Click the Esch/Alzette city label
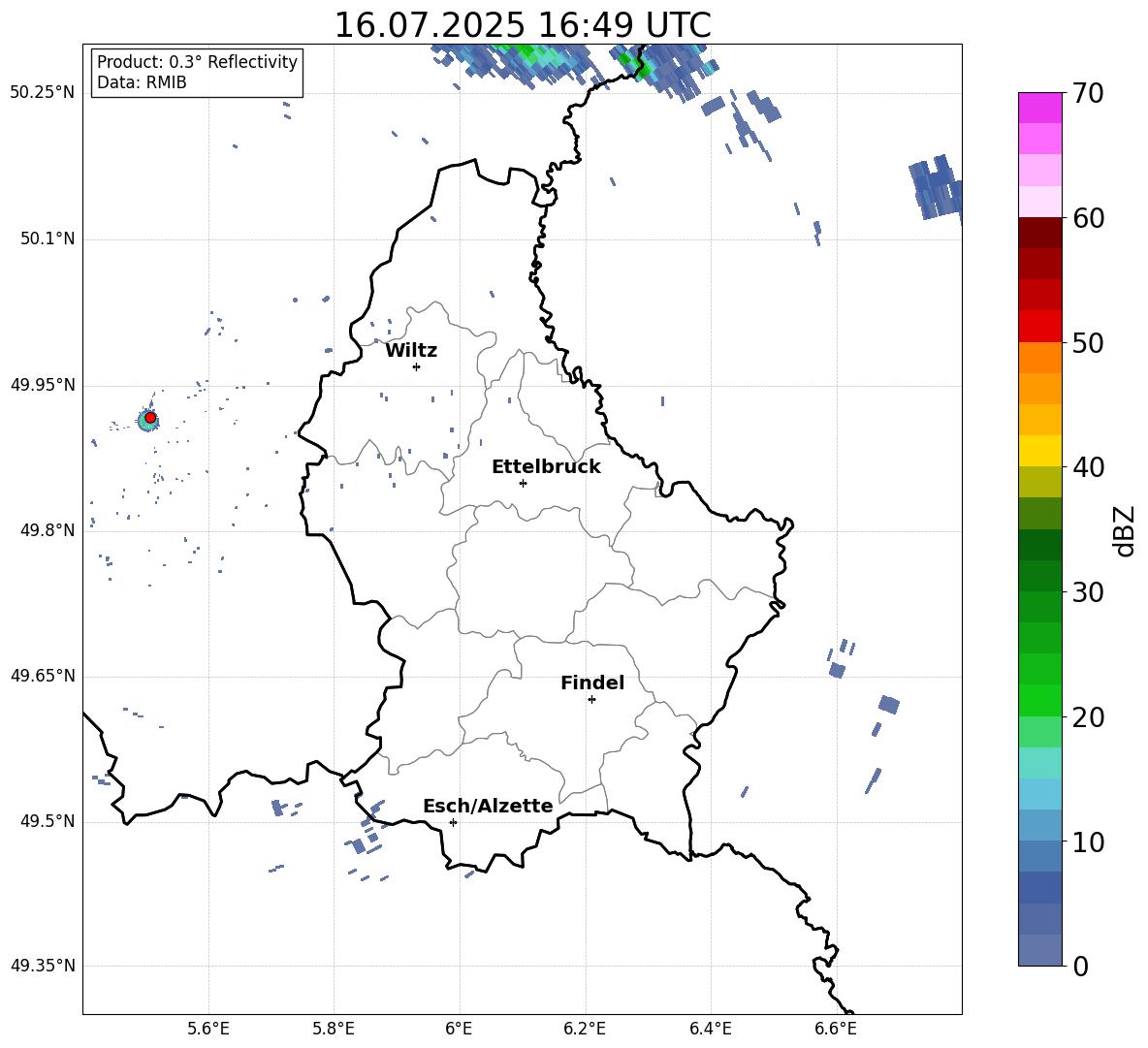Screen dimensions: 1148x1048 point(488,806)
